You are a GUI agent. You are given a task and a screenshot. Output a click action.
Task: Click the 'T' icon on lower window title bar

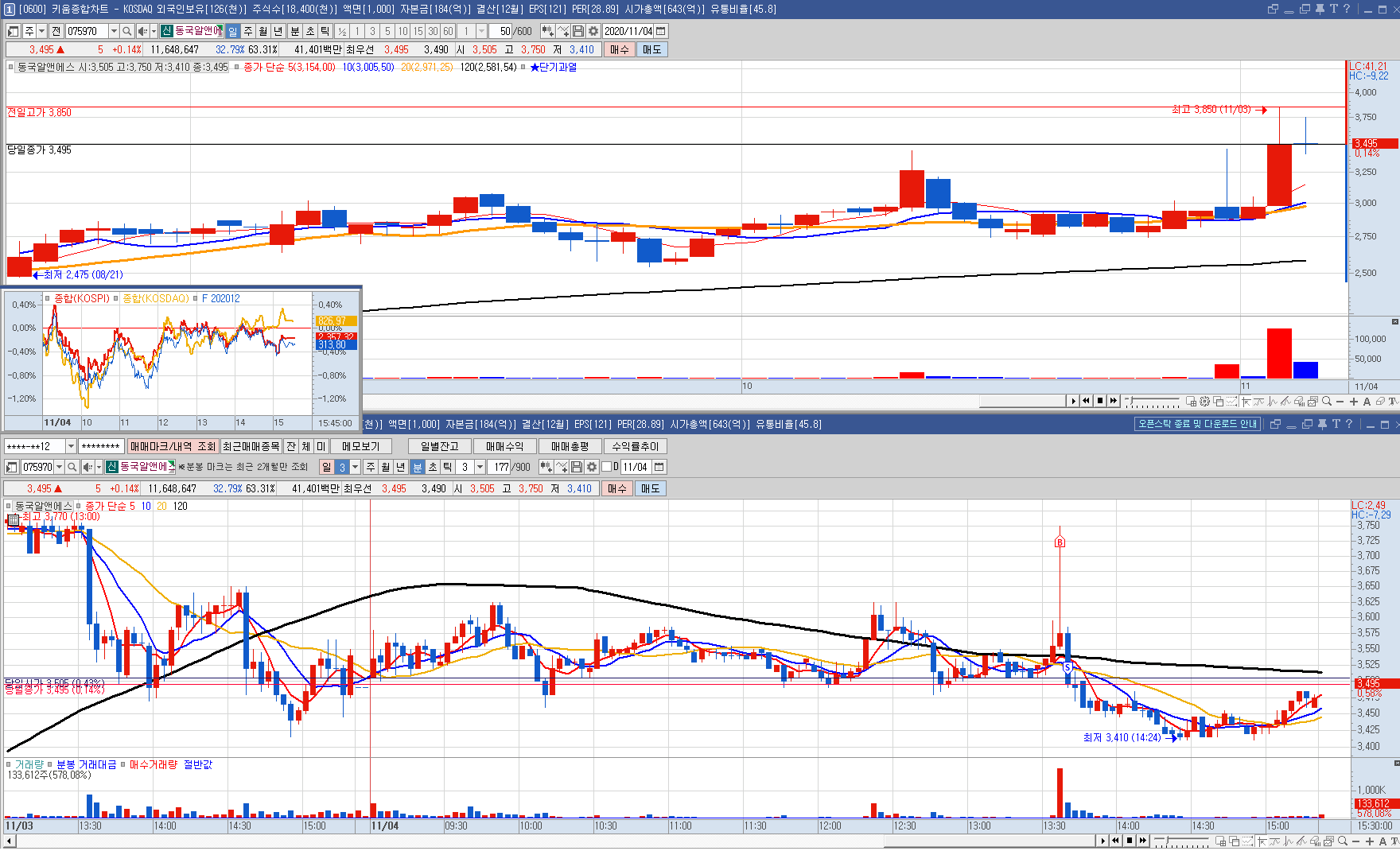click(x=1336, y=424)
